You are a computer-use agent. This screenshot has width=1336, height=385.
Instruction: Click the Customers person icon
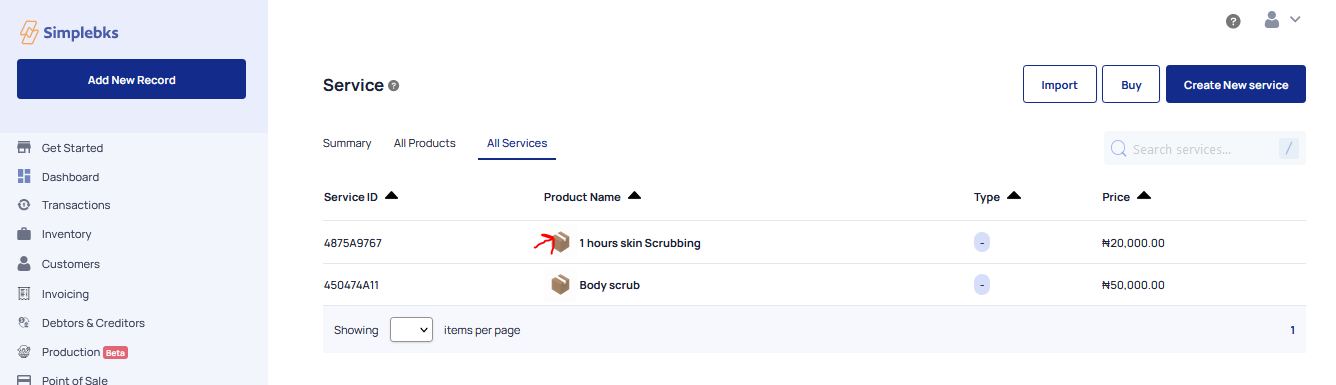(24, 264)
